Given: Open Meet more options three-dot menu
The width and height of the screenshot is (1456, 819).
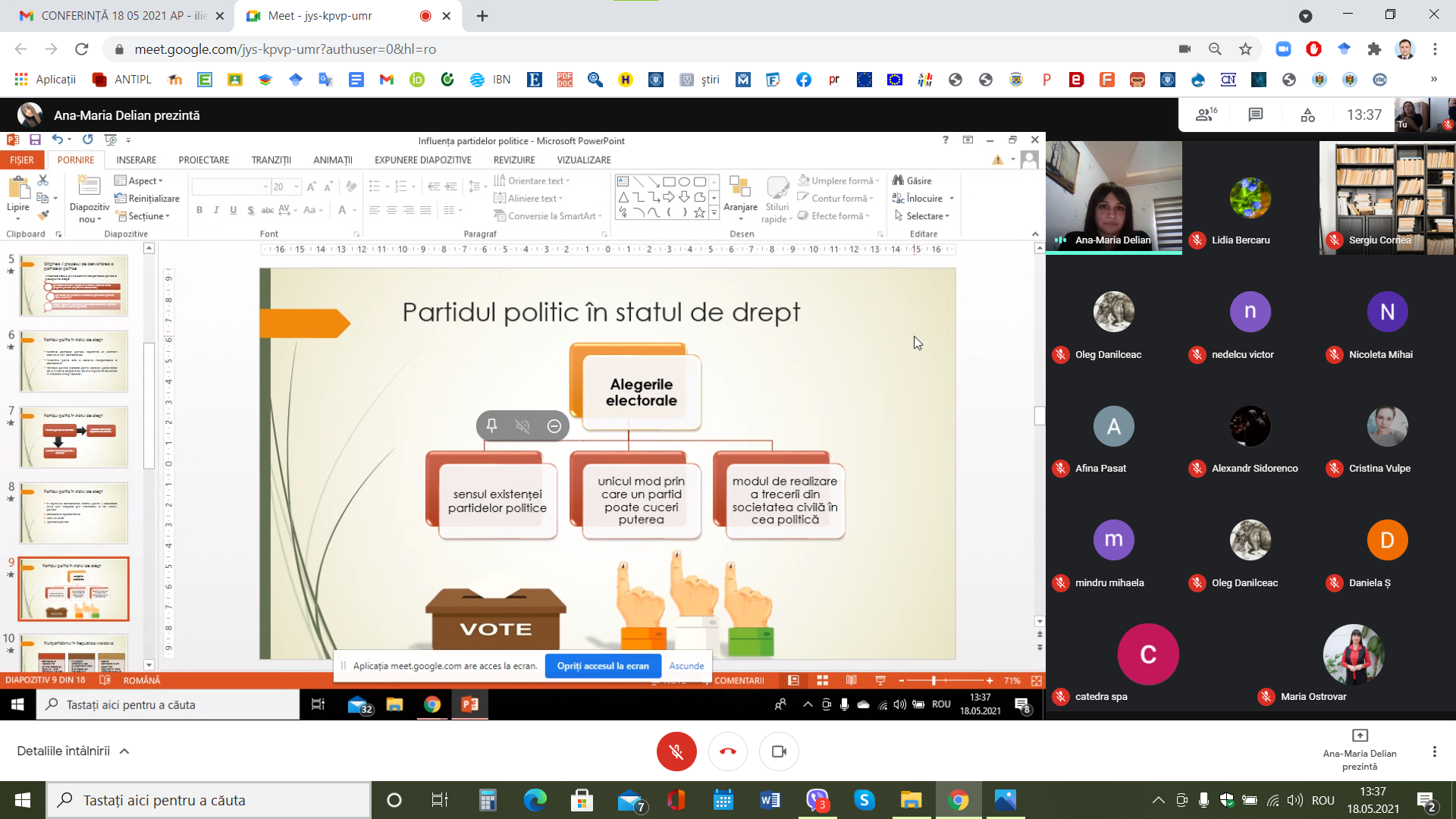Looking at the screenshot, I should tap(1434, 752).
